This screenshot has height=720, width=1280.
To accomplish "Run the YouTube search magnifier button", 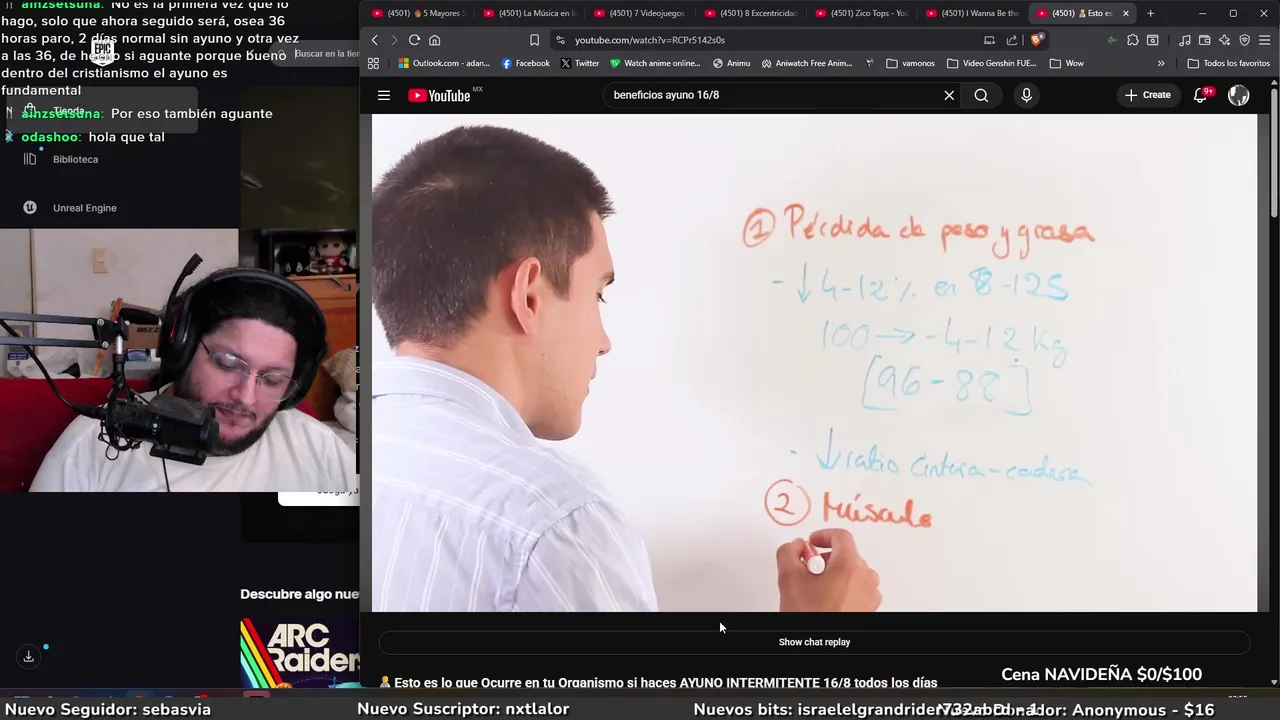I will (x=981, y=95).
